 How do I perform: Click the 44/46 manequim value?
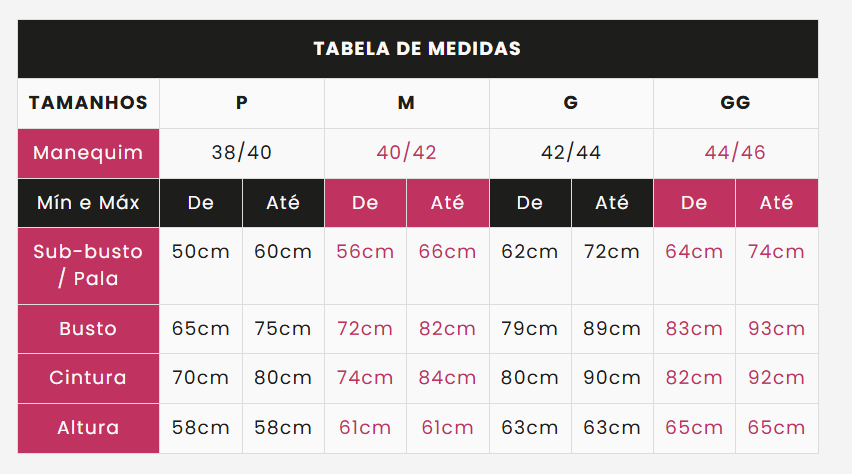click(735, 153)
